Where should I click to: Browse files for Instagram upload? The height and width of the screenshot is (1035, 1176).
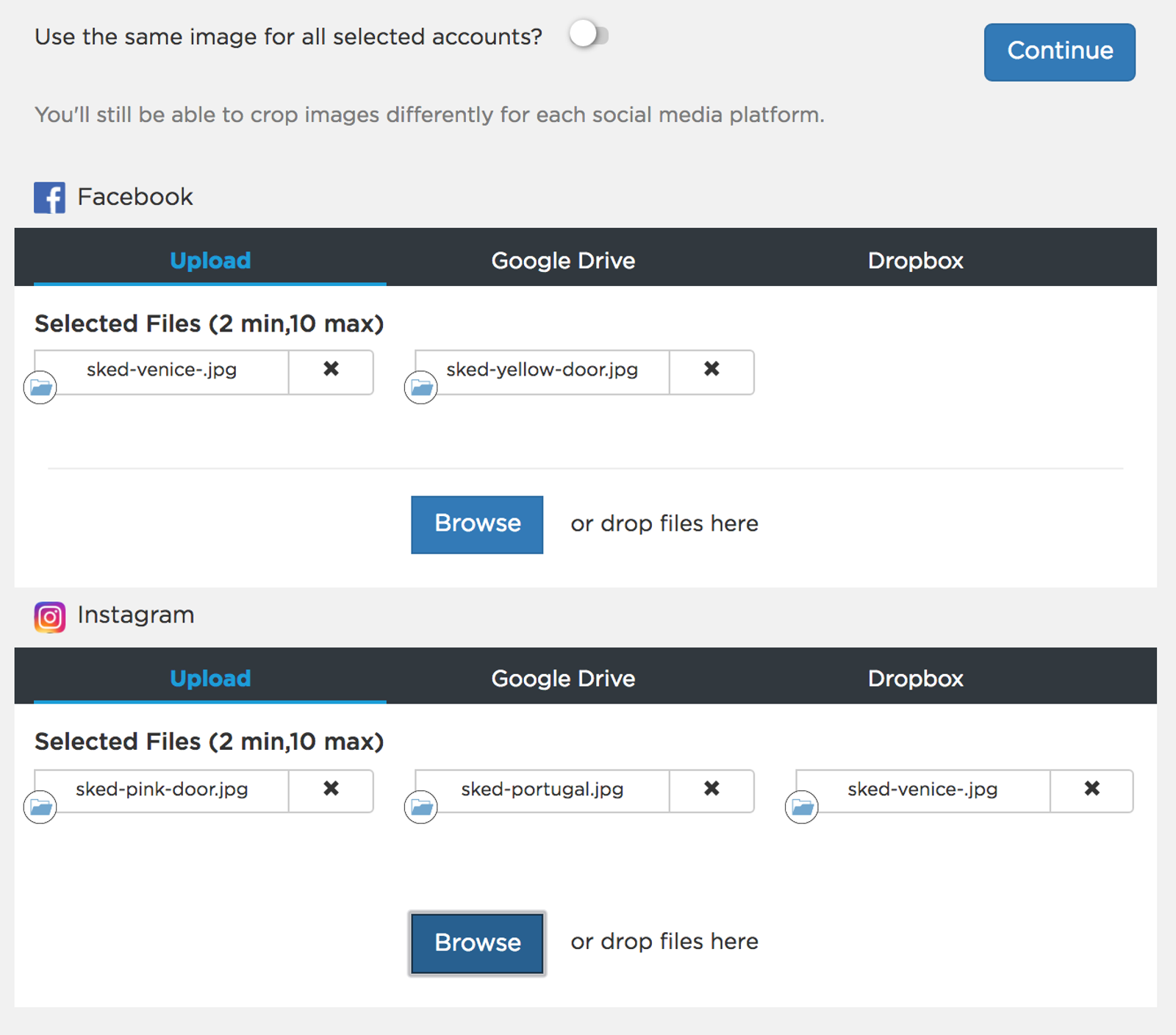[x=477, y=943]
